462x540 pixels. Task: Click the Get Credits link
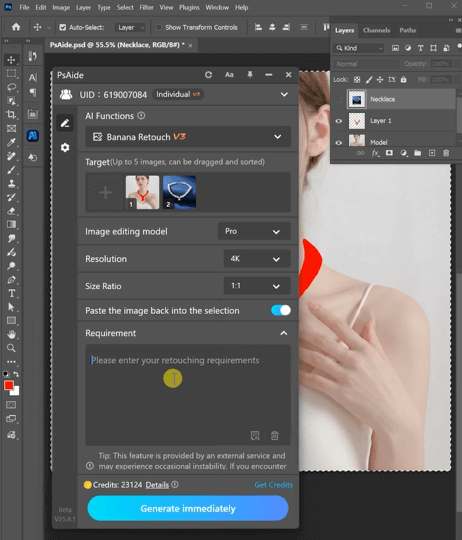point(274,485)
